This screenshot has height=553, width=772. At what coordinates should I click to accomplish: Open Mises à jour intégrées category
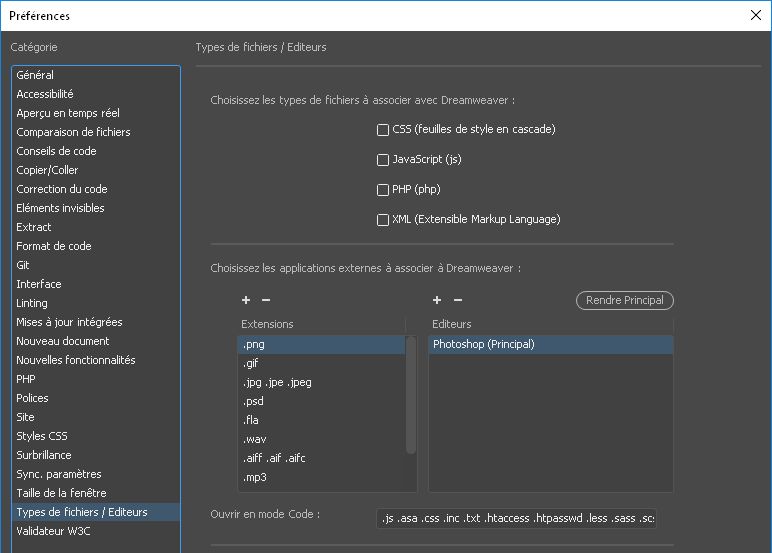96,322
